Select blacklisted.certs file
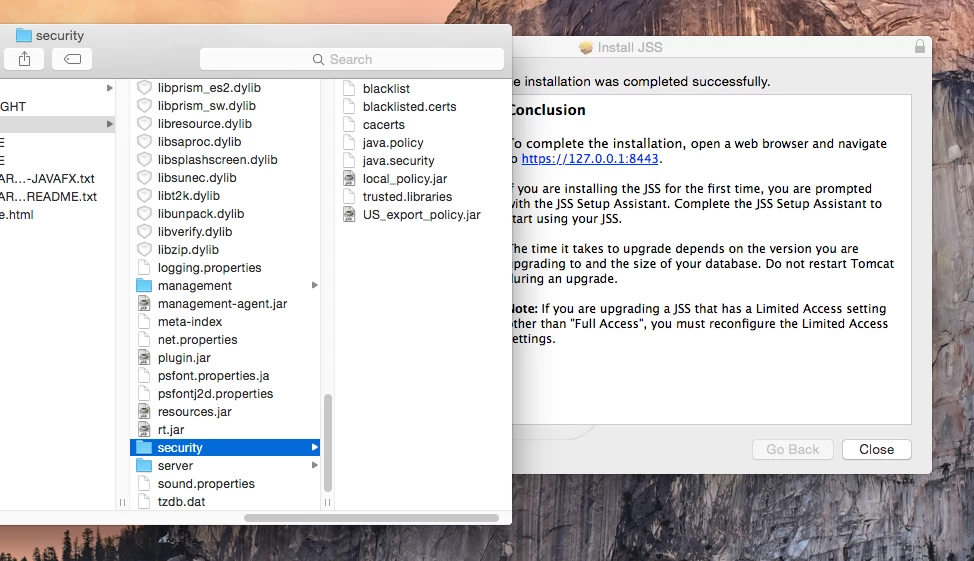This screenshot has width=974, height=561. 409,107
